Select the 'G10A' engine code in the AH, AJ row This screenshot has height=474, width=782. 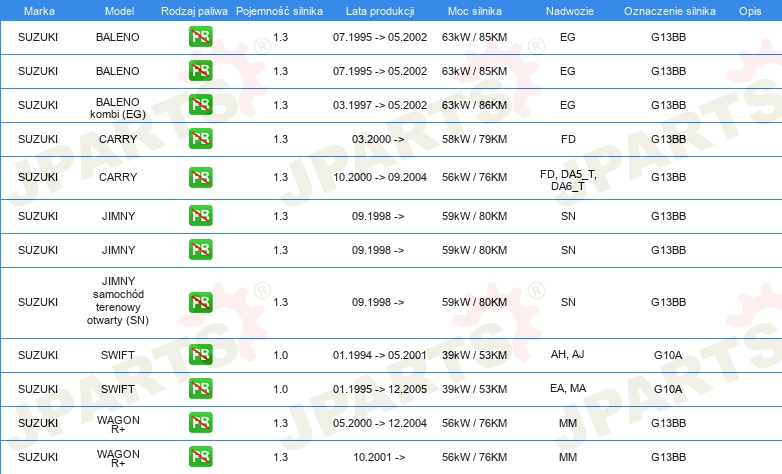[668, 355]
